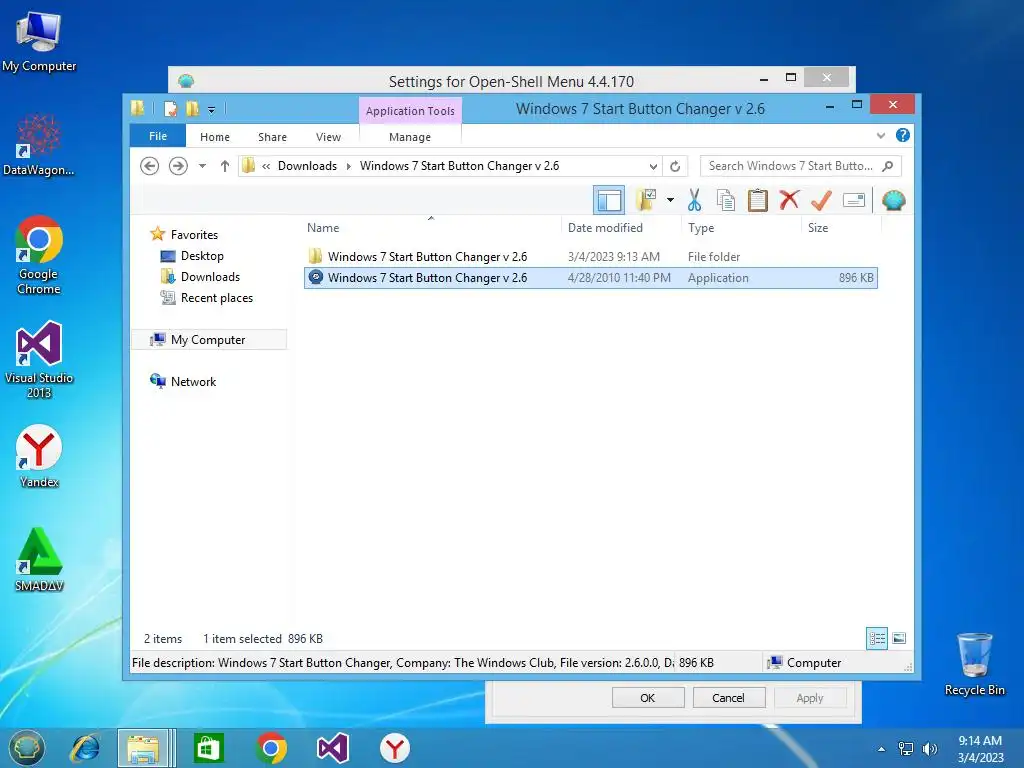The width and height of the screenshot is (1024, 768).
Task: Select the Start Button Changer application file
Action: [590, 278]
